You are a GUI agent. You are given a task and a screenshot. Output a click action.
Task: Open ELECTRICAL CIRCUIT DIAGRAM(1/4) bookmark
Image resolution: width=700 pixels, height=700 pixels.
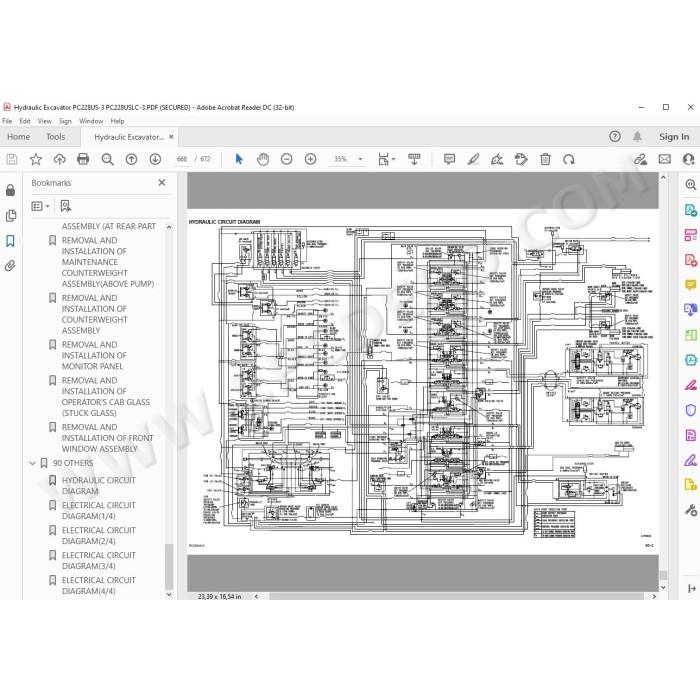[98, 511]
